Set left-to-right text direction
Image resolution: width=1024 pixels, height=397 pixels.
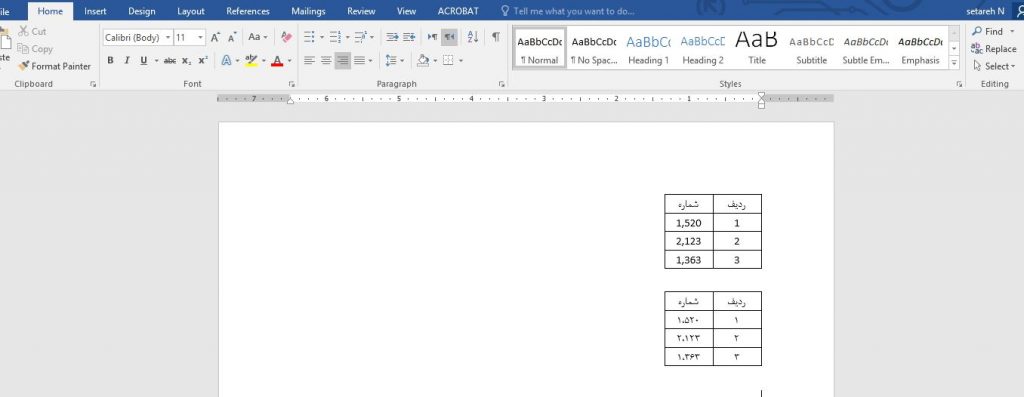point(432,37)
